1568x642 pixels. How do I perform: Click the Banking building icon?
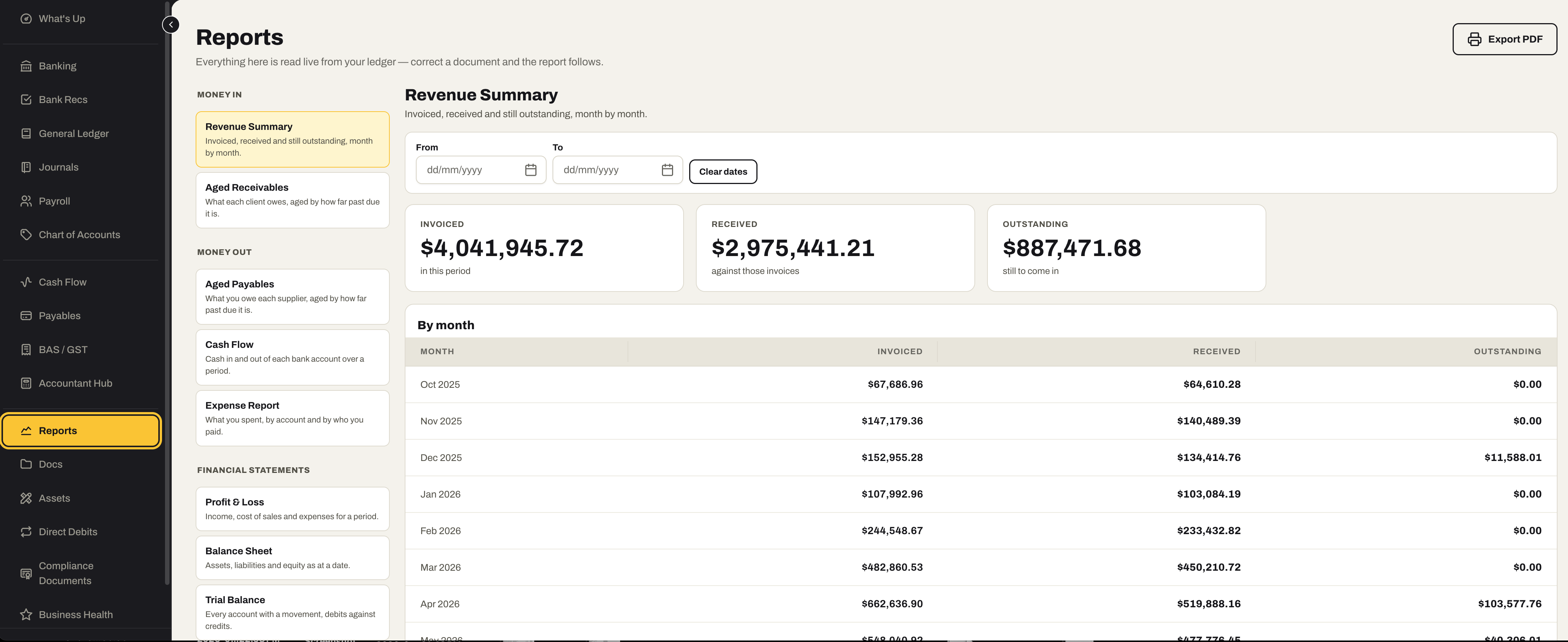pyautogui.click(x=25, y=66)
